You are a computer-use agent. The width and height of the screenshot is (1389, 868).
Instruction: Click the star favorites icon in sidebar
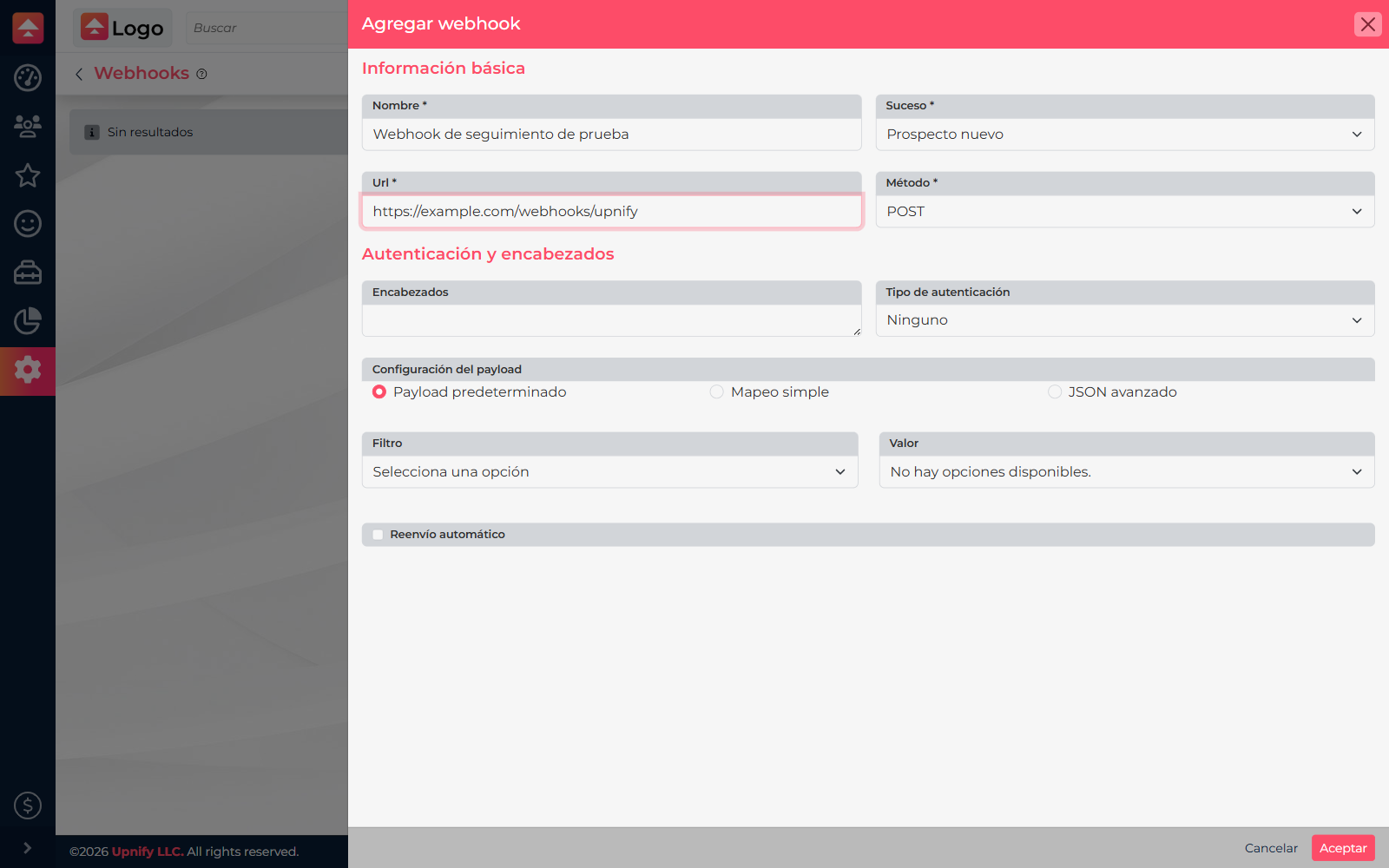point(28,175)
